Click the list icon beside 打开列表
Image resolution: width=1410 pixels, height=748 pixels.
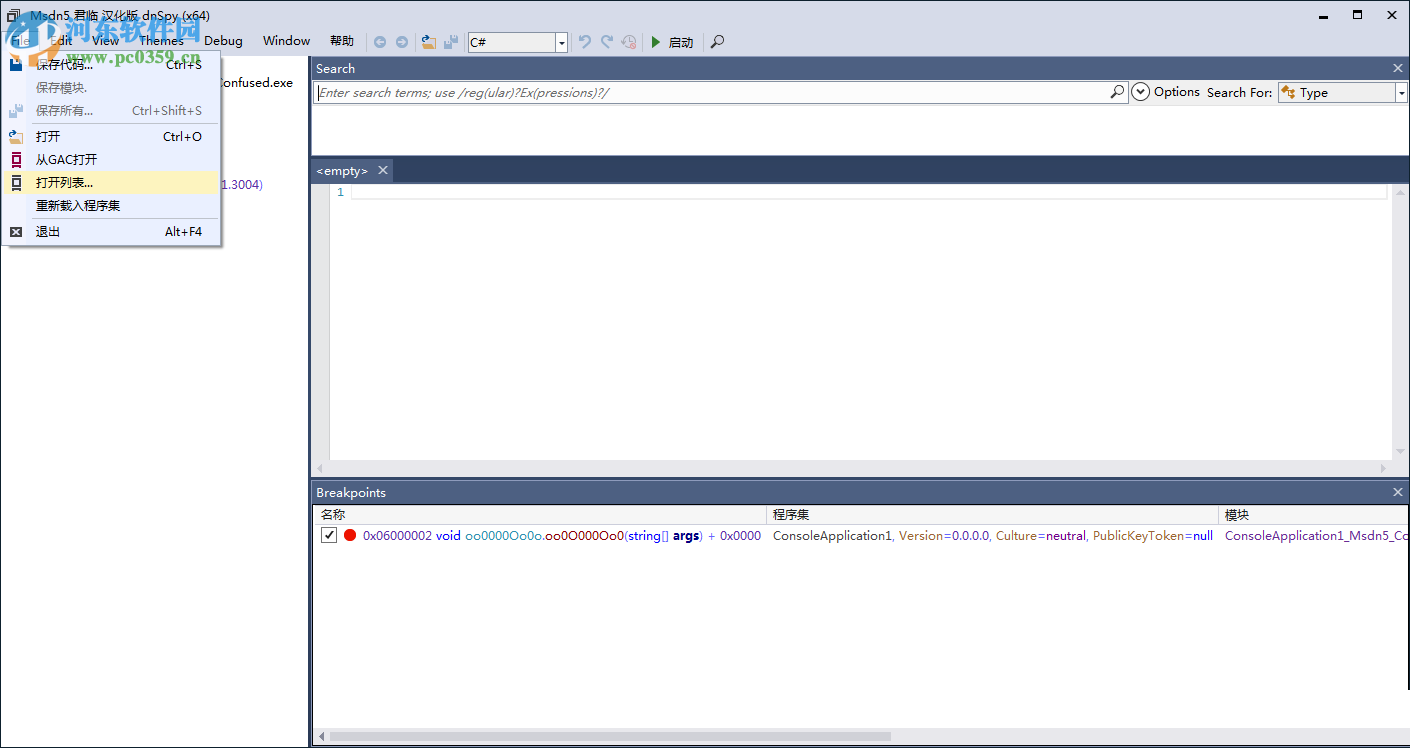point(16,183)
